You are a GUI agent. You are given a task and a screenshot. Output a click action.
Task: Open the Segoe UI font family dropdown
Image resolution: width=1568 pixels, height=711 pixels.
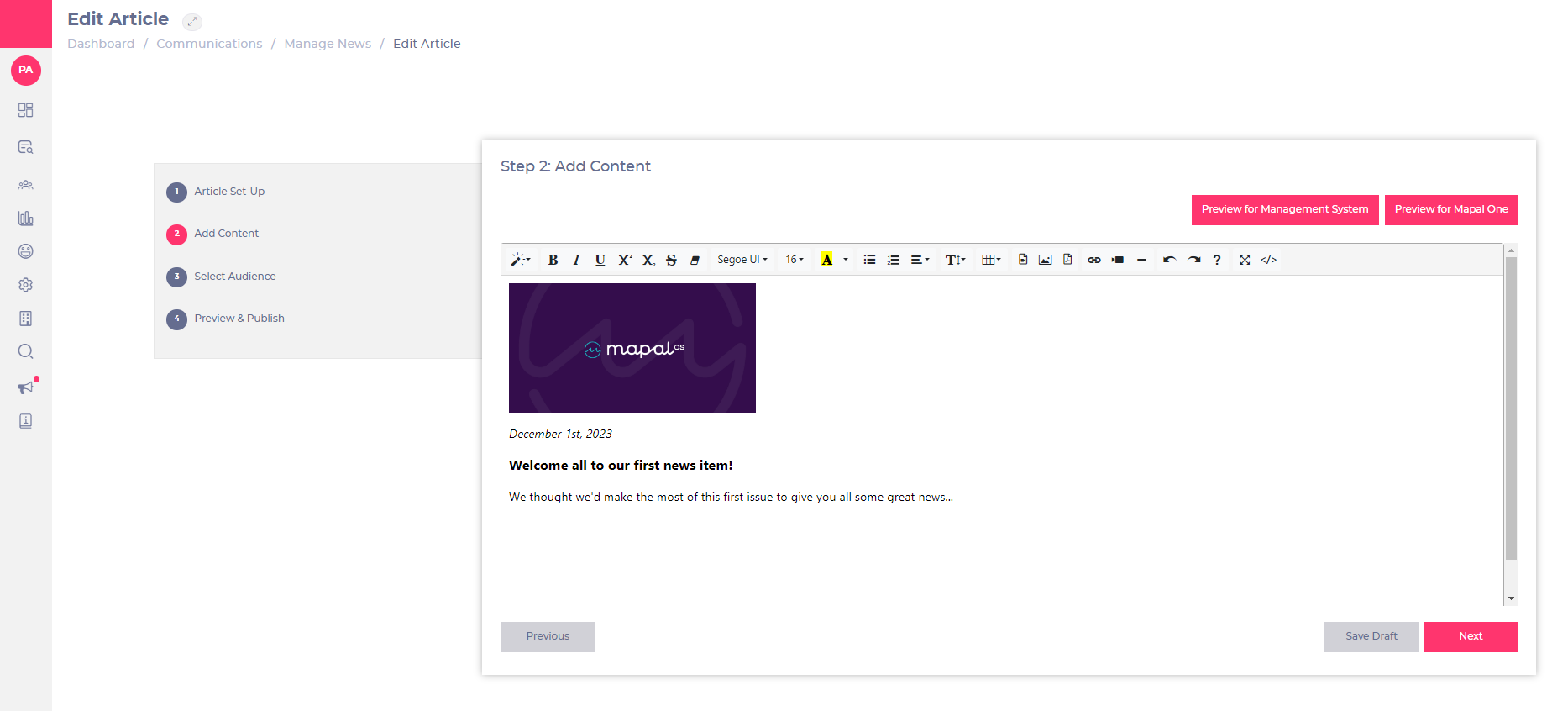pyautogui.click(x=742, y=260)
